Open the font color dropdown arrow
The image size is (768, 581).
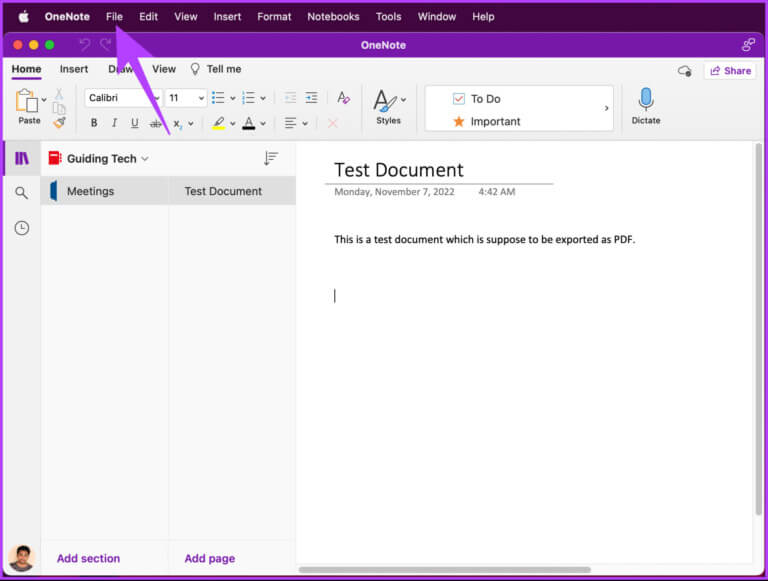(263, 124)
